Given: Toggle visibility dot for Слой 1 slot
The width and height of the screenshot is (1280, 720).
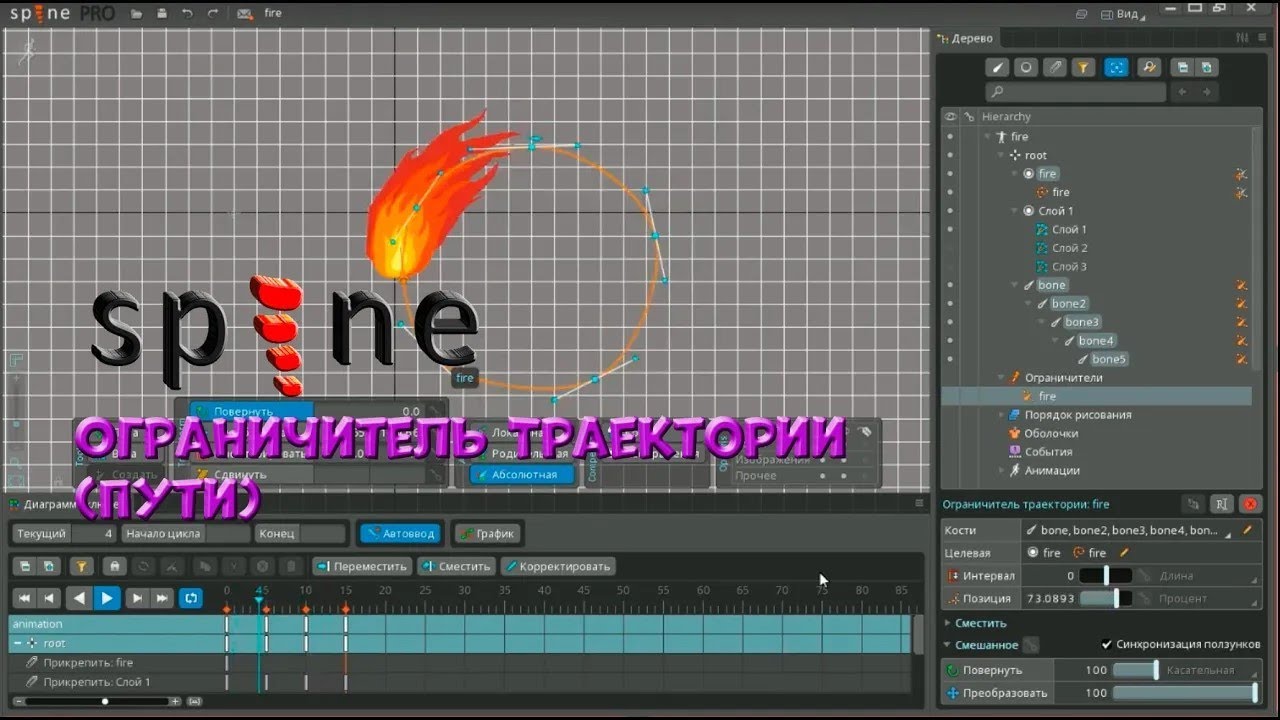Looking at the screenshot, I should point(950,211).
